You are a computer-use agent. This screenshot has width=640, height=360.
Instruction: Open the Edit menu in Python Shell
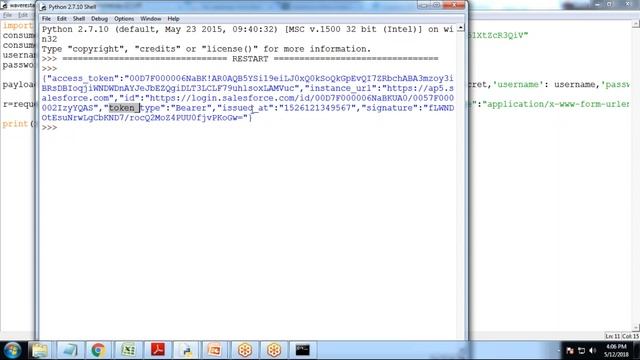(61, 19)
